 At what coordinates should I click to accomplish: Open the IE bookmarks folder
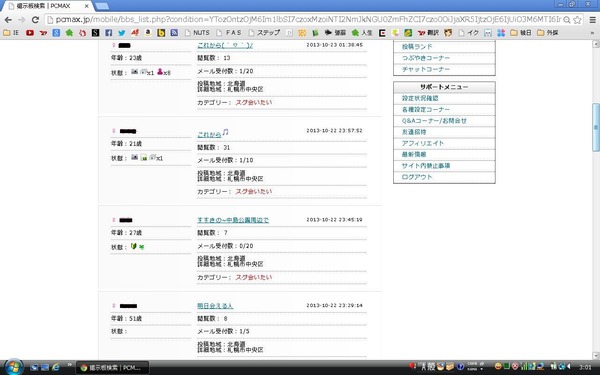[x=11, y=33]
